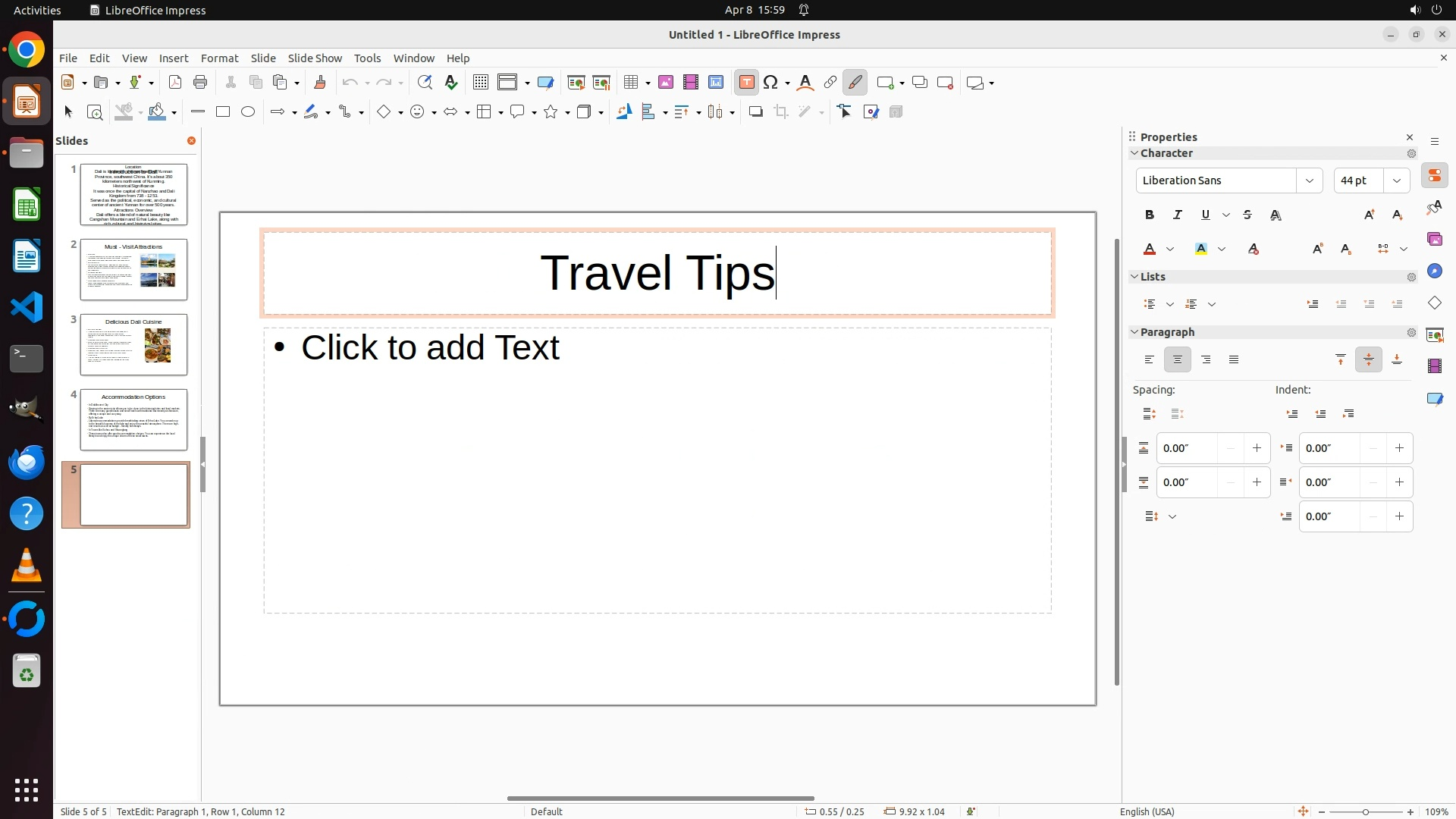Select the Rectangle drawing tool

223,112
